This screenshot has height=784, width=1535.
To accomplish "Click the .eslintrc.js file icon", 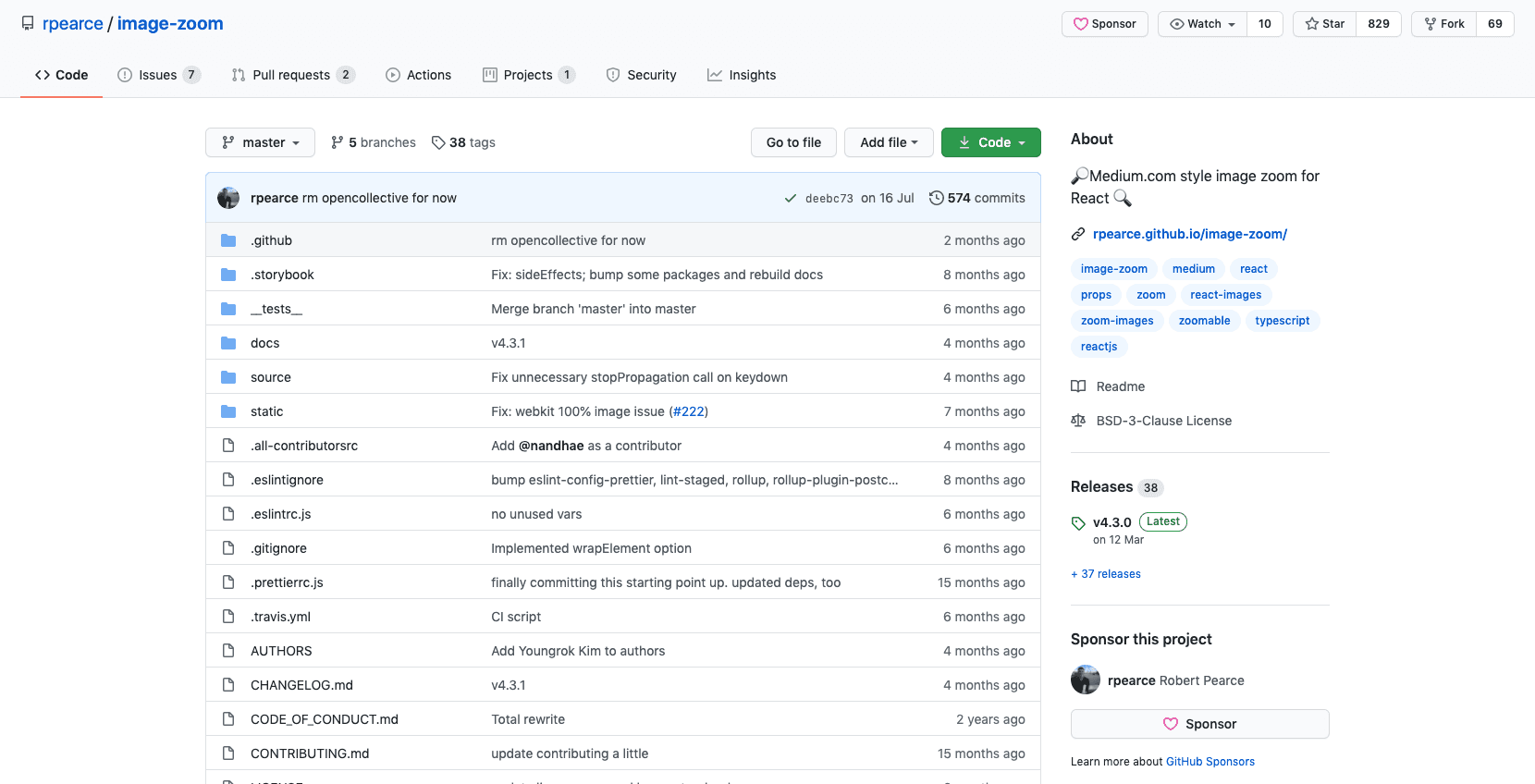I will click(x=228, y=514).
